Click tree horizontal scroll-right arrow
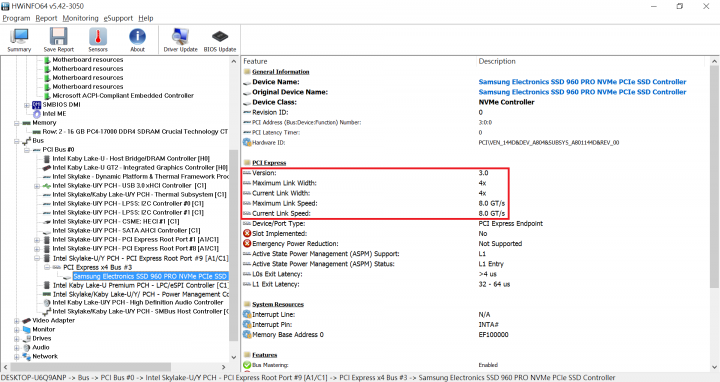720x382 pixels. pyautogui.click(x=224, y=367)
